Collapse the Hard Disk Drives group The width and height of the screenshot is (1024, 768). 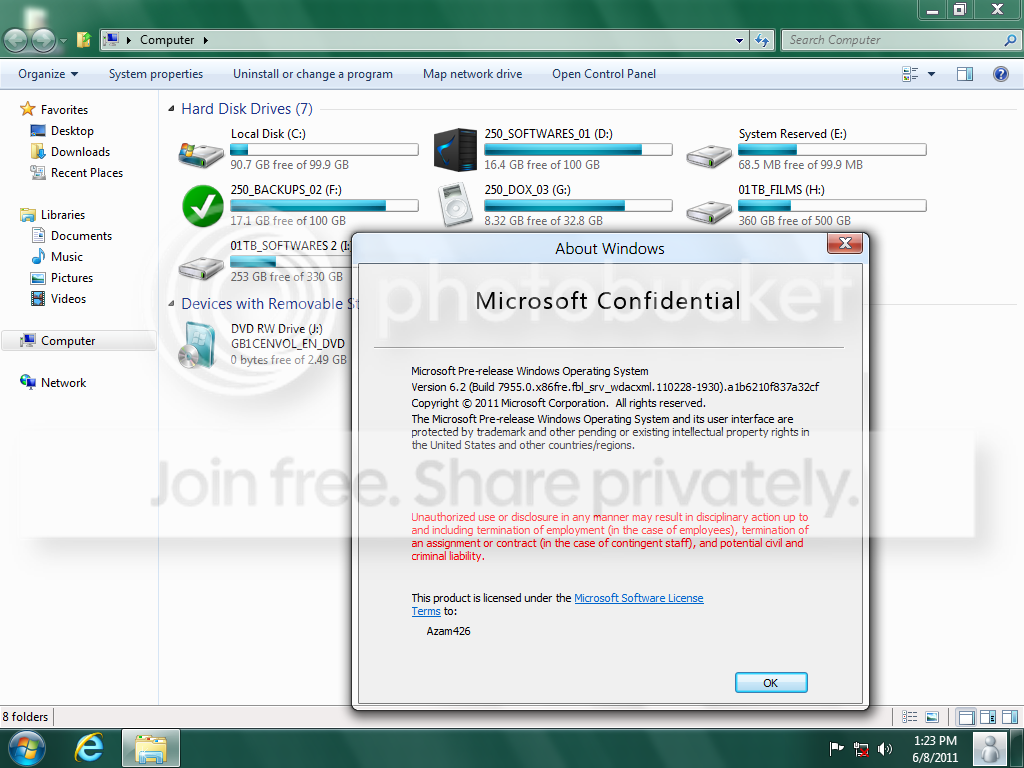(171, 109)
